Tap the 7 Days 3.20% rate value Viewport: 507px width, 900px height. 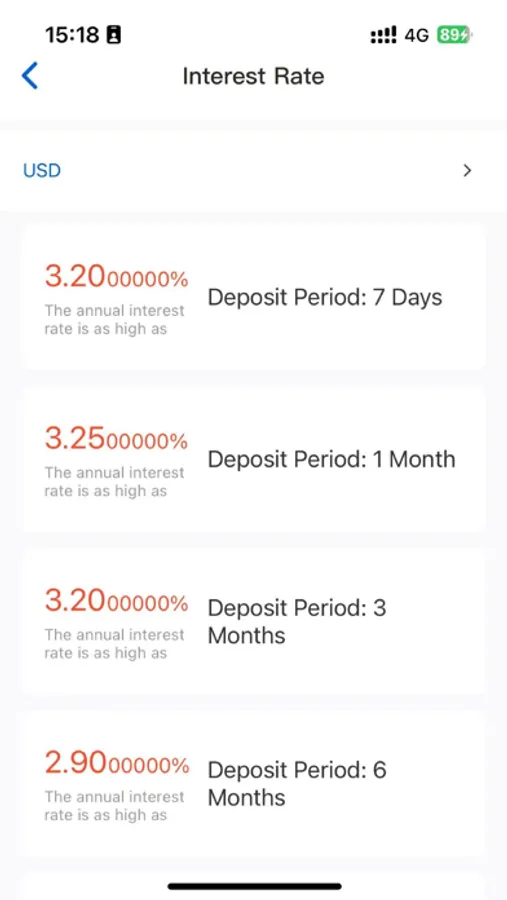[x=117, y=278]
